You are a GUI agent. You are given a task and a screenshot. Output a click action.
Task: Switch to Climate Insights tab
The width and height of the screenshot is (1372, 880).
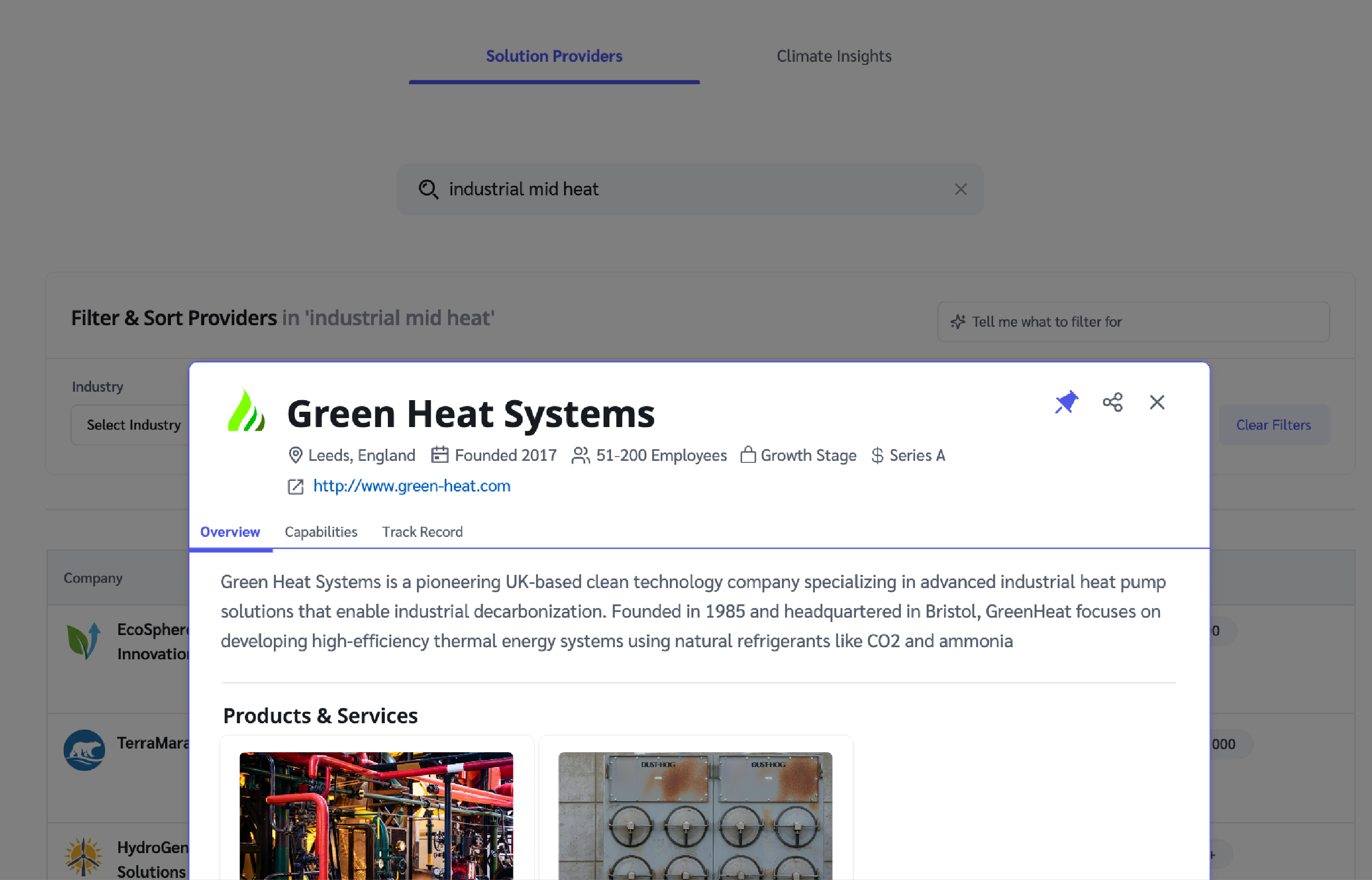(x=833, y=56)
